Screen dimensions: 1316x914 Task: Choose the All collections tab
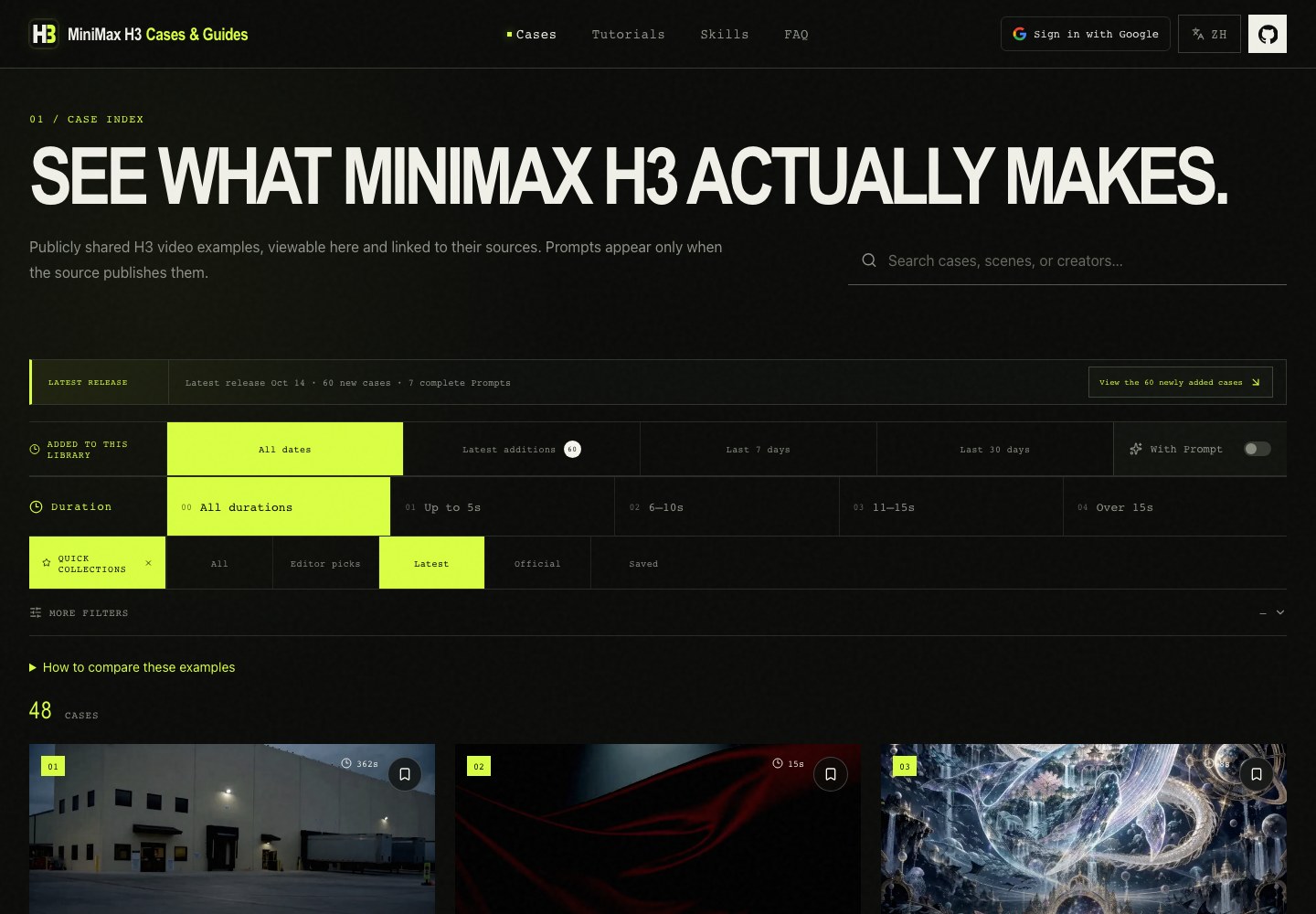(219, 563)
